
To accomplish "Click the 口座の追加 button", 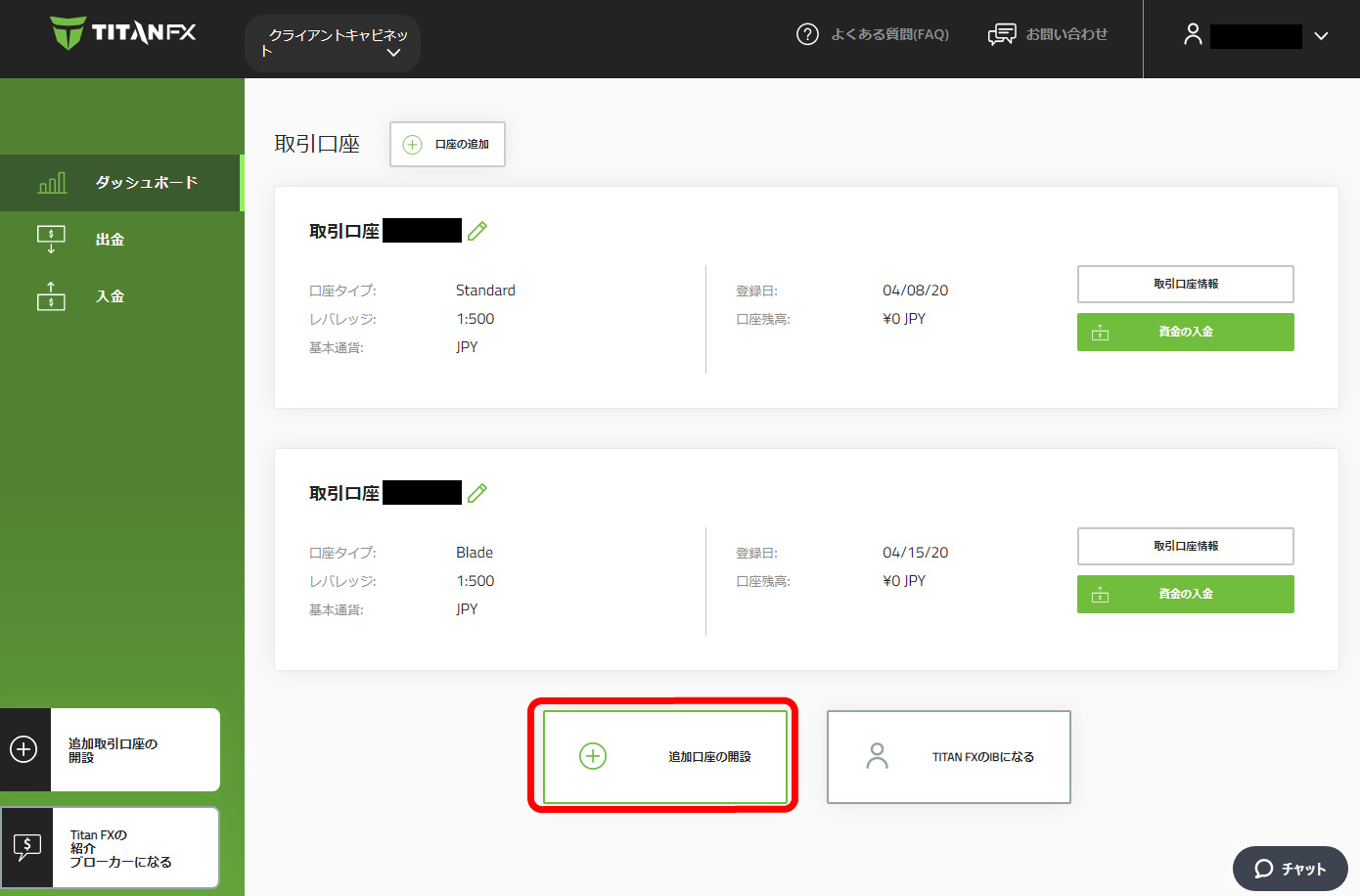I will tap(447, 144).
